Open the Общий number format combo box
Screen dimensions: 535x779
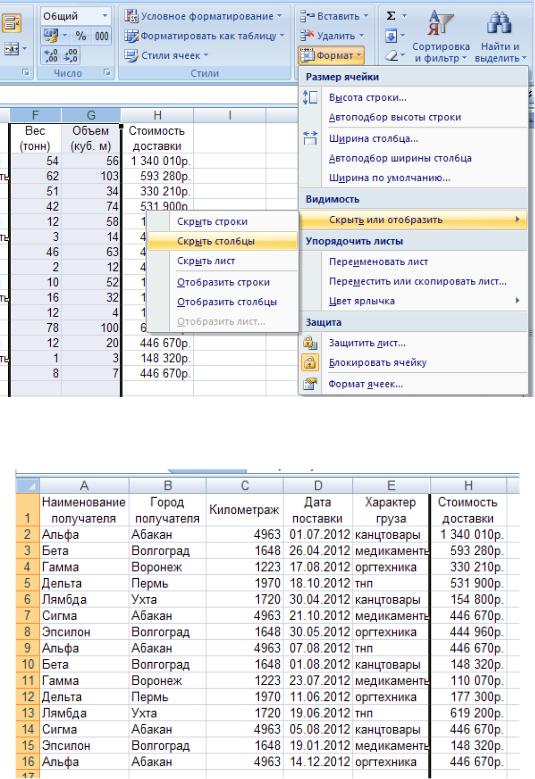point(76,16)
